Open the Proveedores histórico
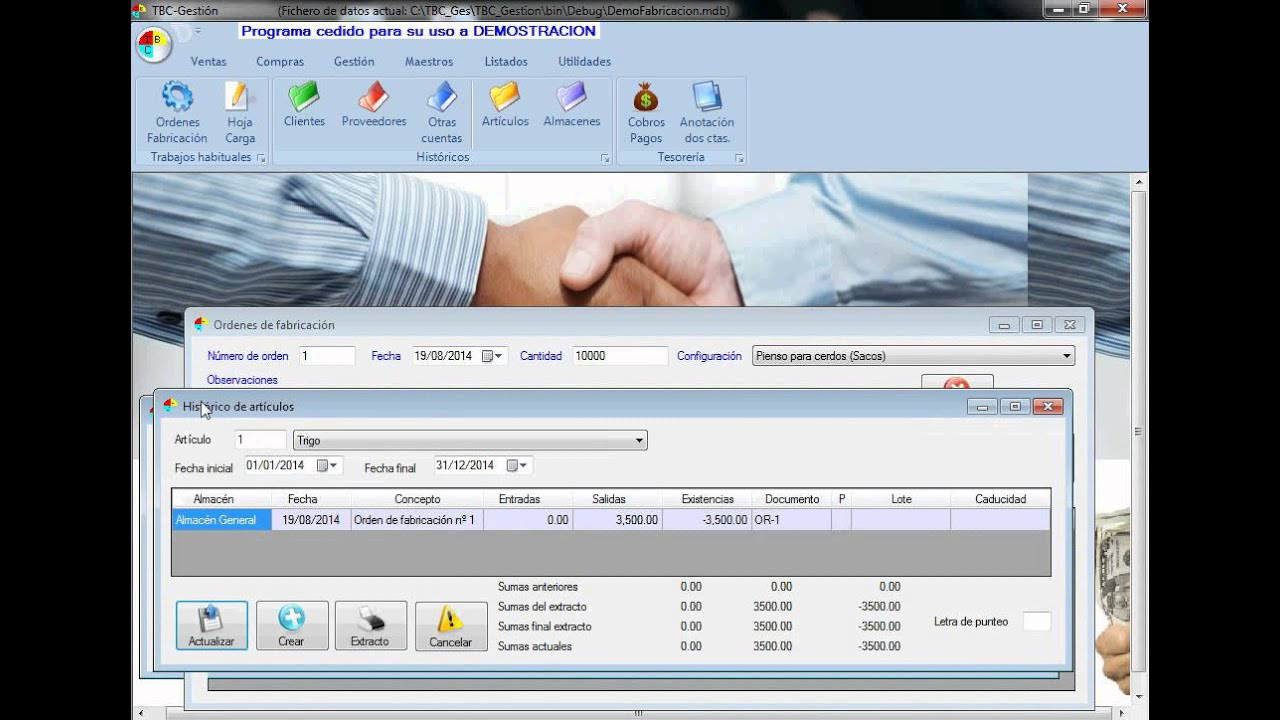Image resolution: width=1280 pixels, height=720 pixels. point(373,105)
